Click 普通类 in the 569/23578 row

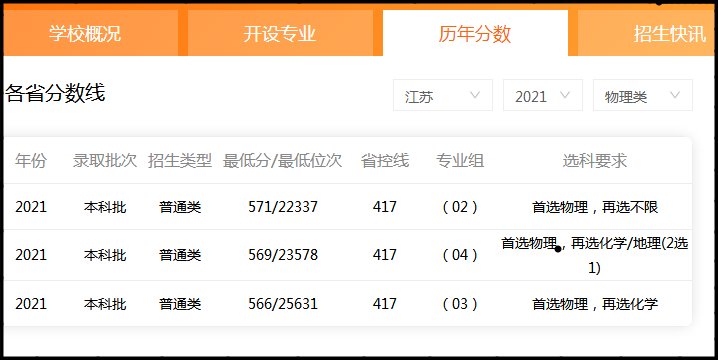(180, 255)
